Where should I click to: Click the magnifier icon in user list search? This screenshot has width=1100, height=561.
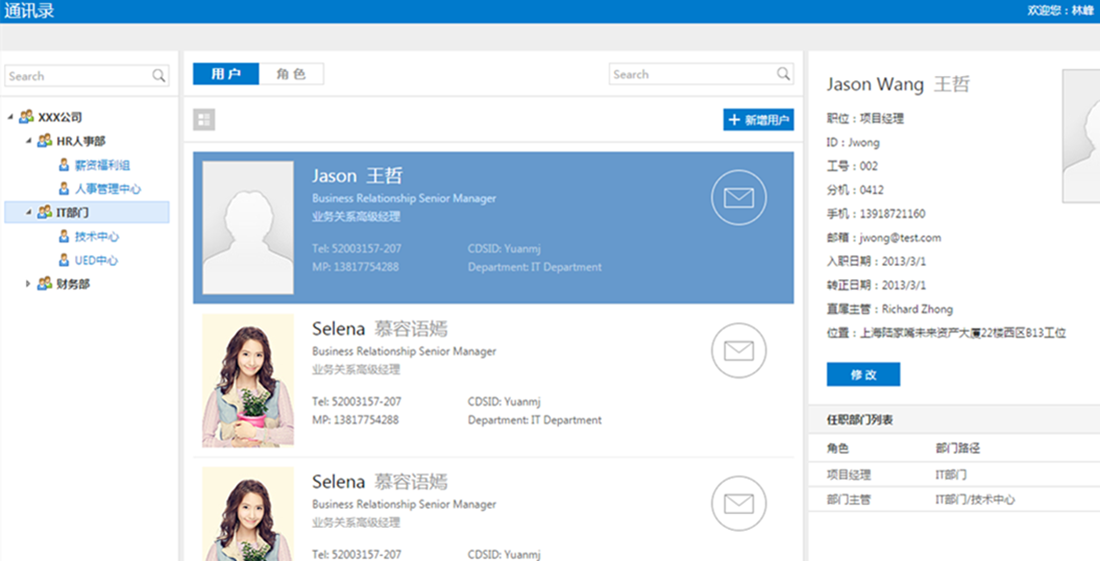click(783, 74)
